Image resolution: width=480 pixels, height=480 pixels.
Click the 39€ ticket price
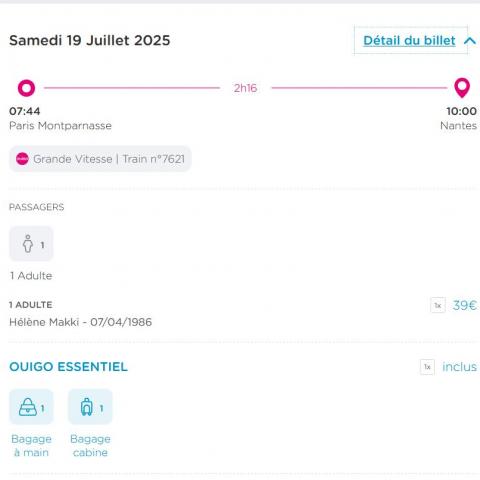[465, 305]
